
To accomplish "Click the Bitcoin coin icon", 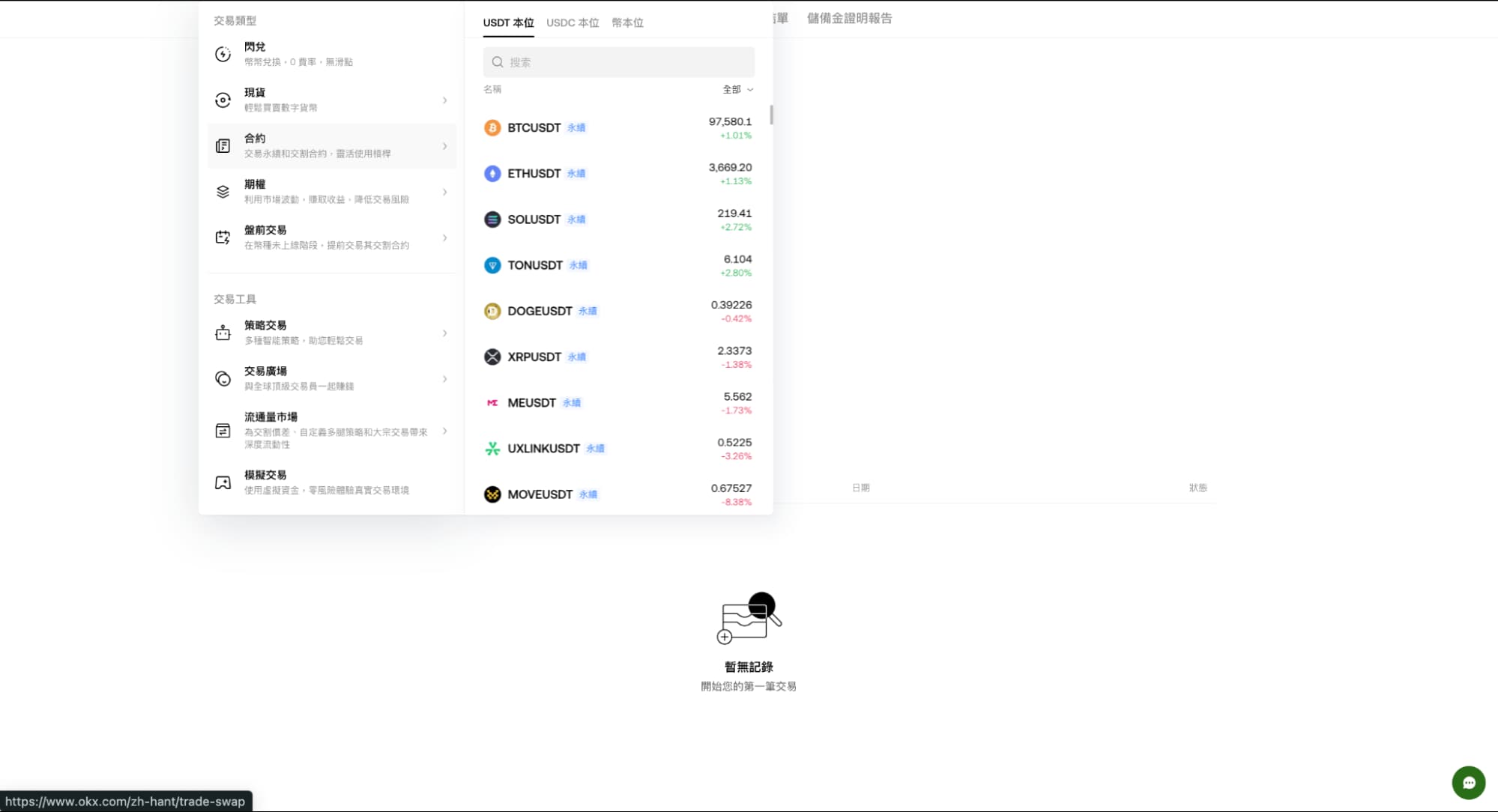I will [492, 128].
